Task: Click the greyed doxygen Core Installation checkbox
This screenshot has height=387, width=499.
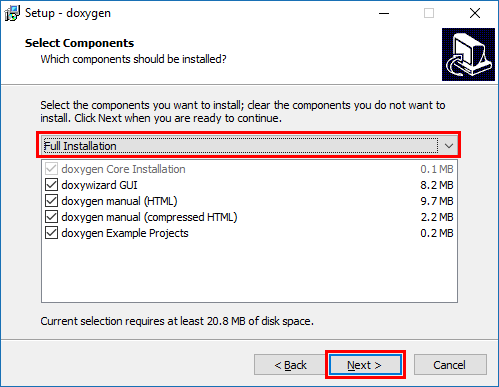Action: coord(51,169)
